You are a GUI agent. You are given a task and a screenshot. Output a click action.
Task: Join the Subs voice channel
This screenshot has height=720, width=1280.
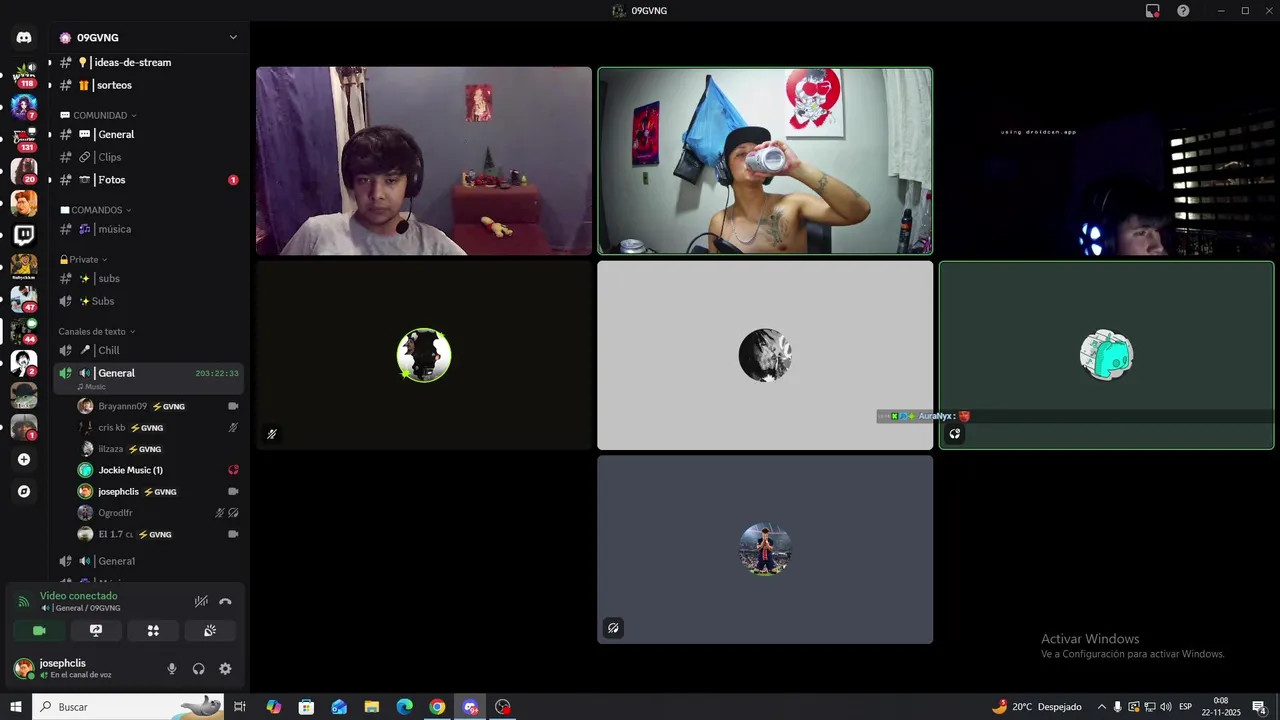(148, 301)
